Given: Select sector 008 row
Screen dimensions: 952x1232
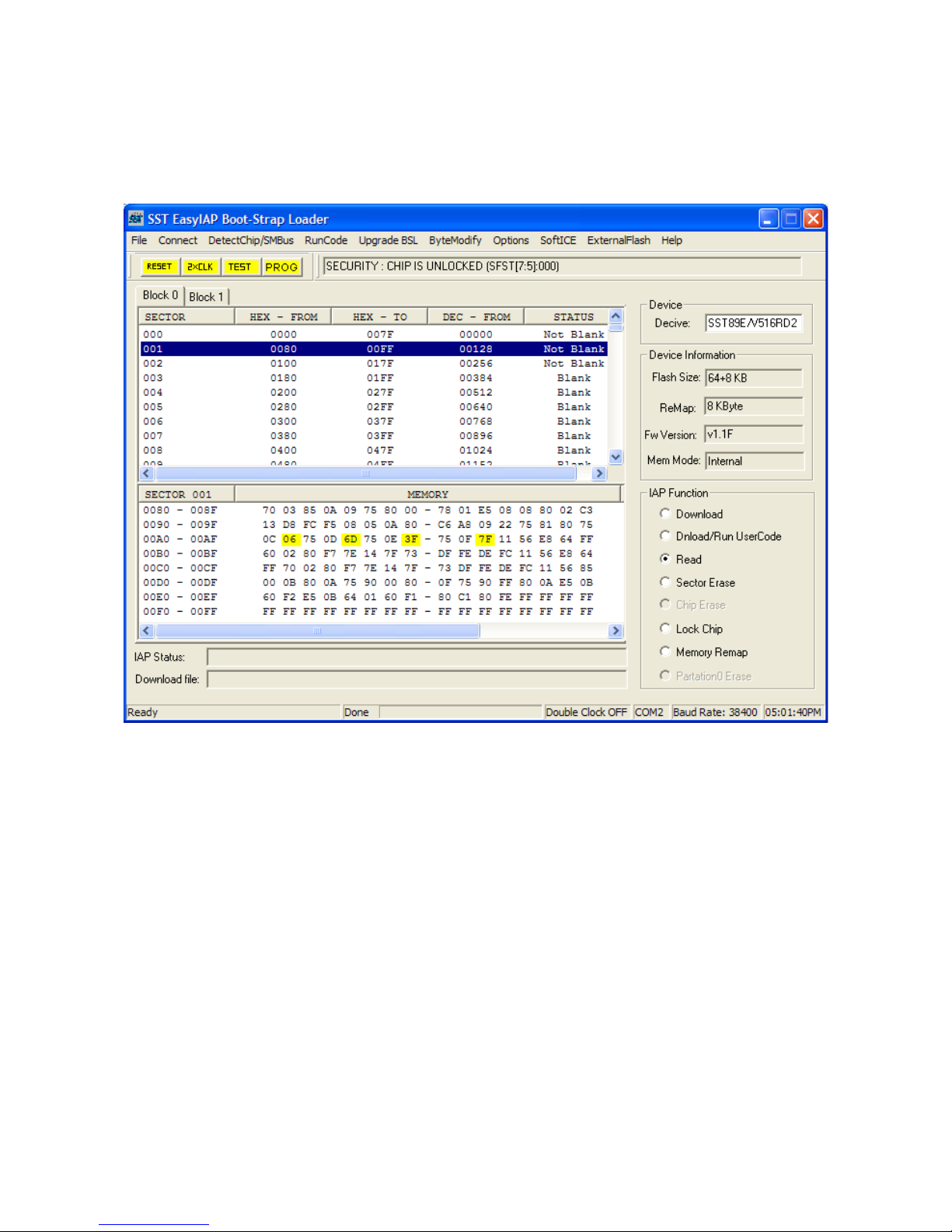Looking at the screenshot, I should [x=374, y=450].
